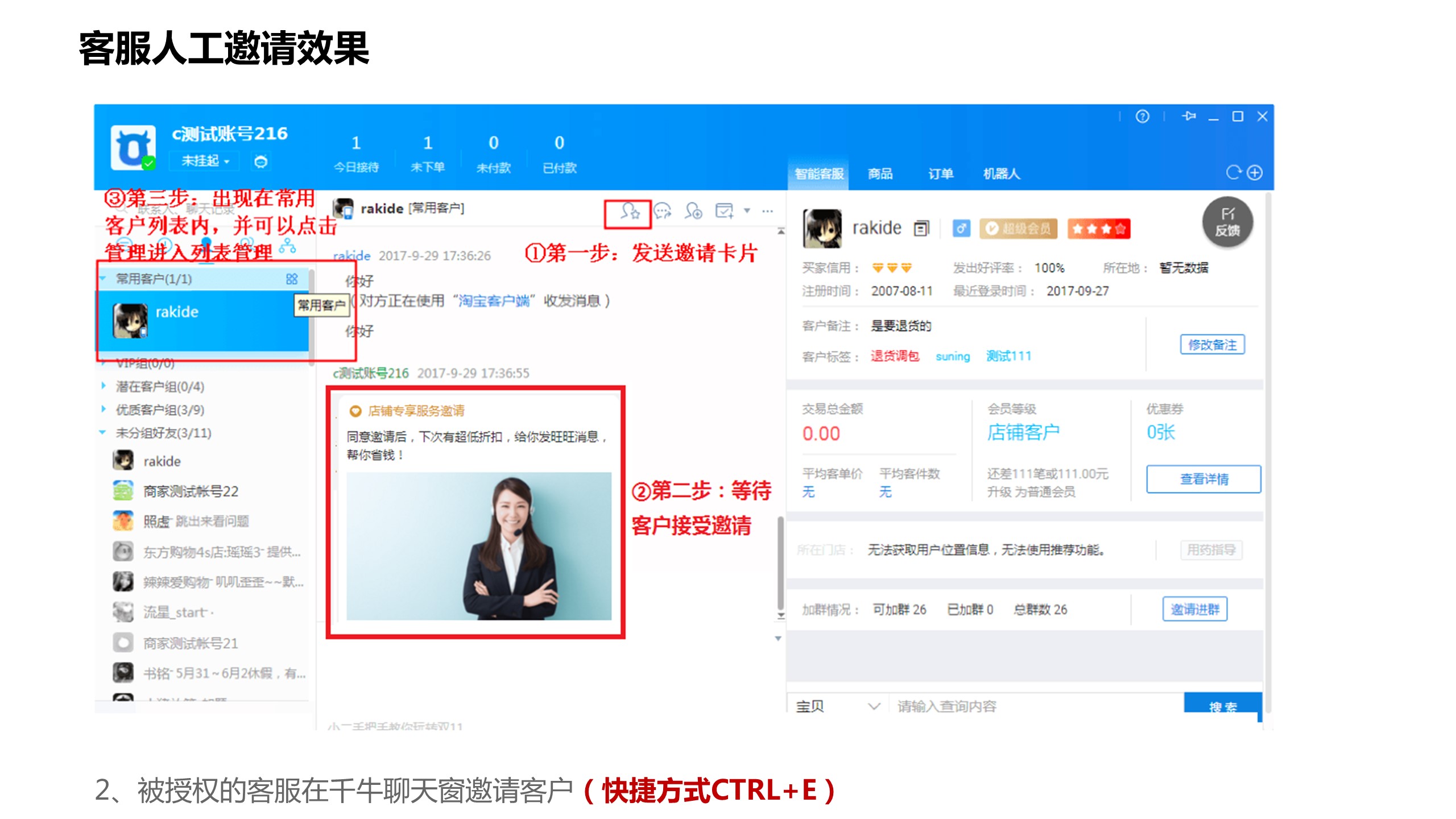Viewport: 1456px width, 819px height.
Task: Click the add-to-frequent-customers star icon
Action: point(629,212)
